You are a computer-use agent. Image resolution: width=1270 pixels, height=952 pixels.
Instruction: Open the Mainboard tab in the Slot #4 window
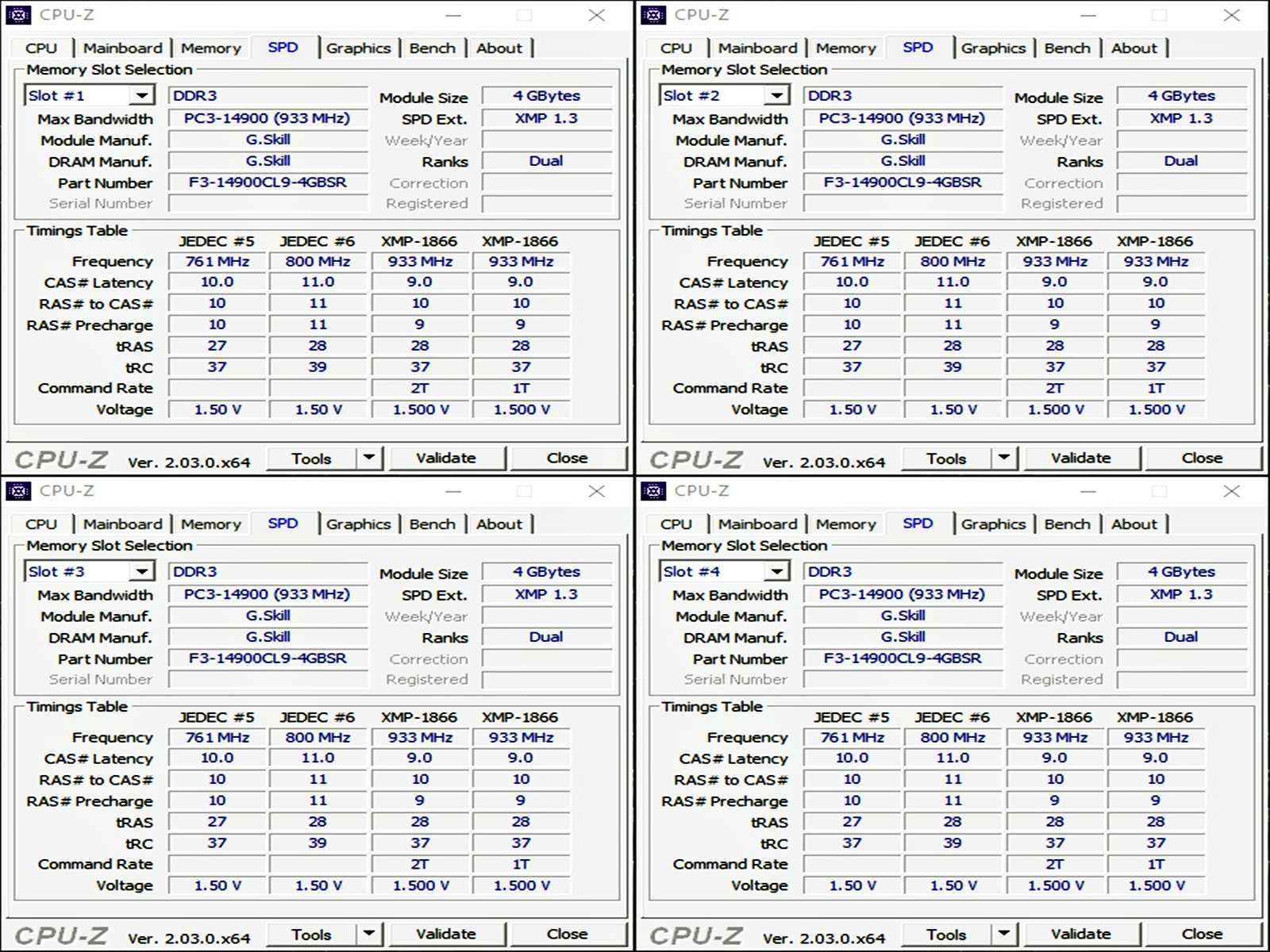758,524
